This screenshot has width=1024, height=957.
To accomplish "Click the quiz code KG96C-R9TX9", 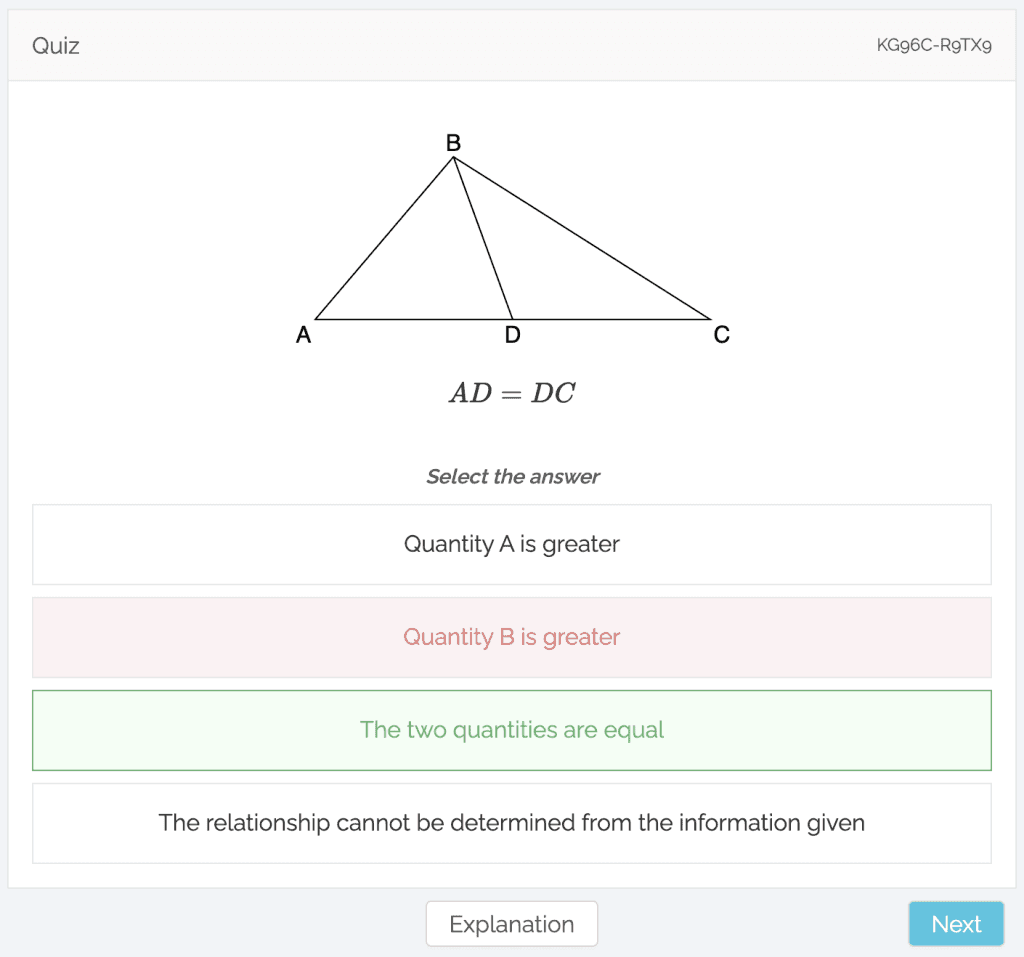I will coord(934,45).
